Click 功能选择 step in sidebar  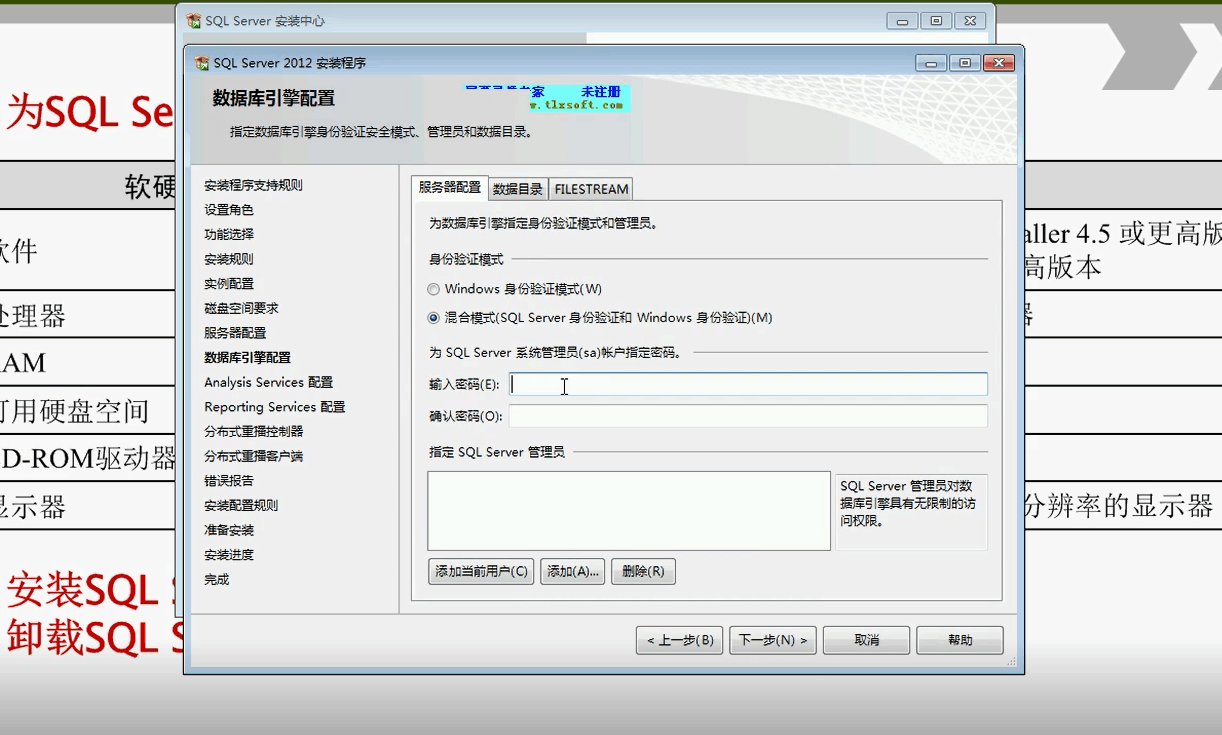coord(229,234)
